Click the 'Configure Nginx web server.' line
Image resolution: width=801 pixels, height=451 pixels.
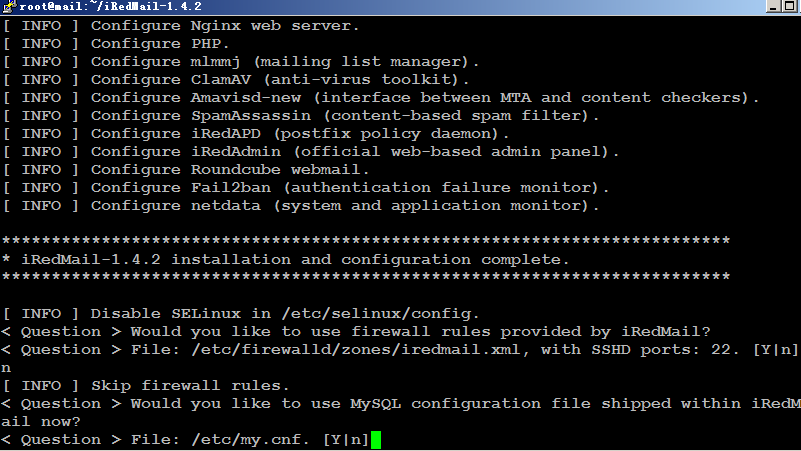[x=181, y=26]
